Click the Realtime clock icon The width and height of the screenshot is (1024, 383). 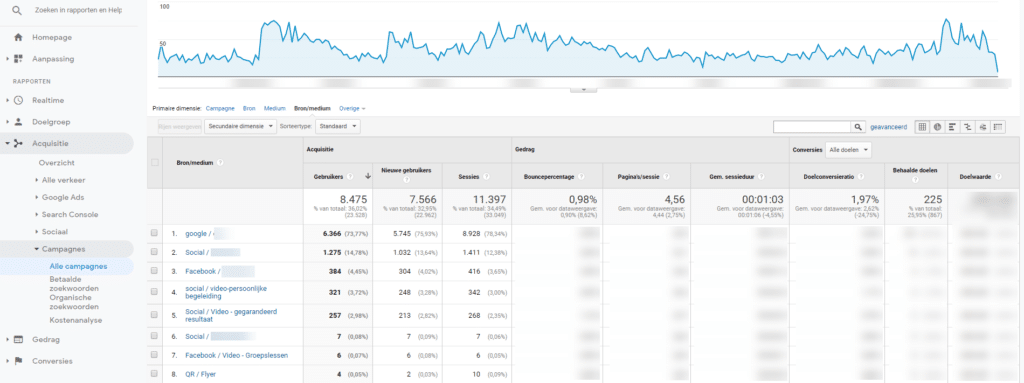[18, 100]
